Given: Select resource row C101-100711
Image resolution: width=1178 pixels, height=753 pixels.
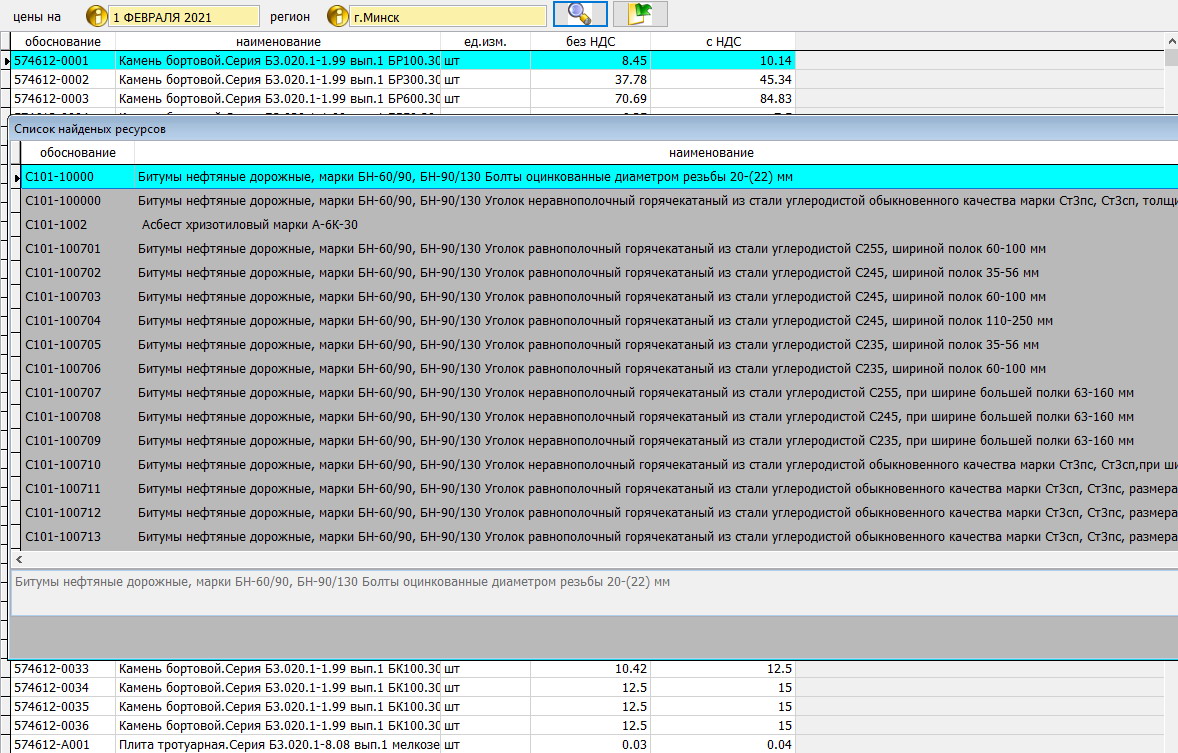Looking at the screenshot, I should tap(599, 489).
